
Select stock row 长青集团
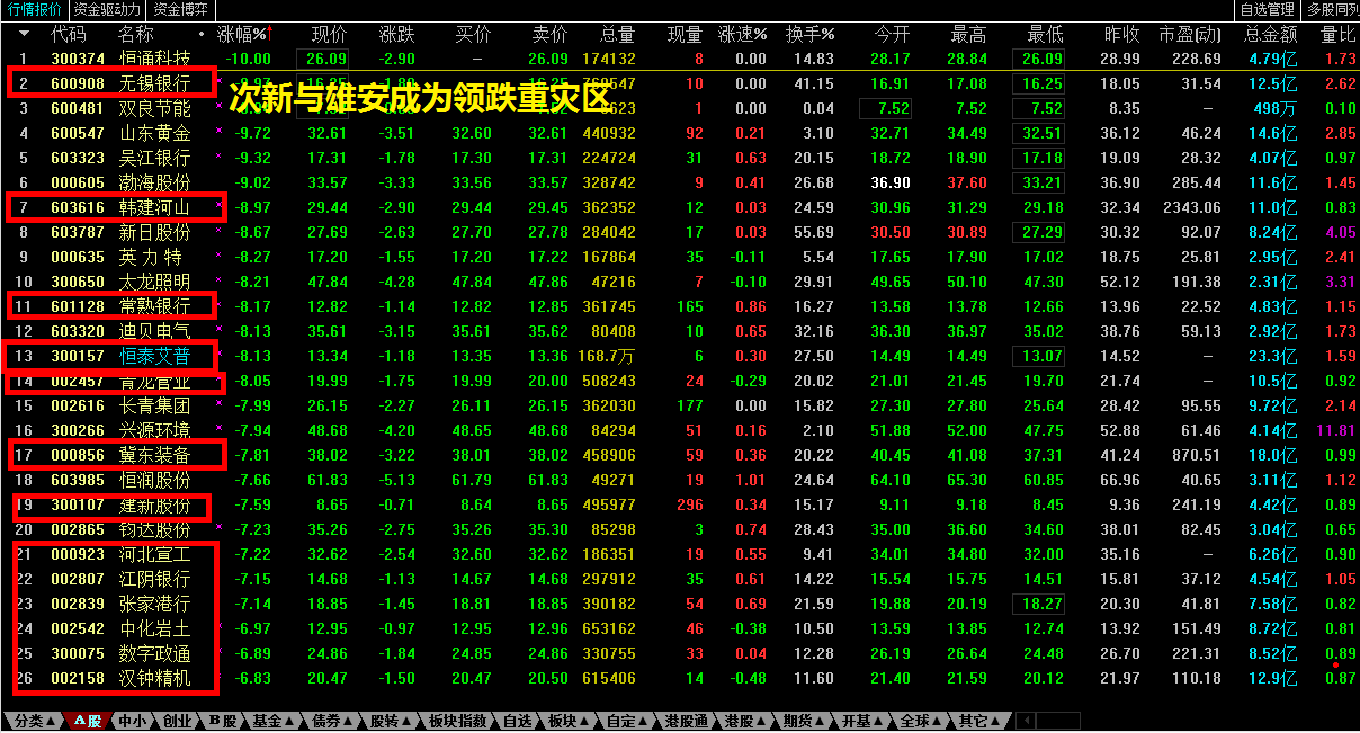(x=680, y=406)
